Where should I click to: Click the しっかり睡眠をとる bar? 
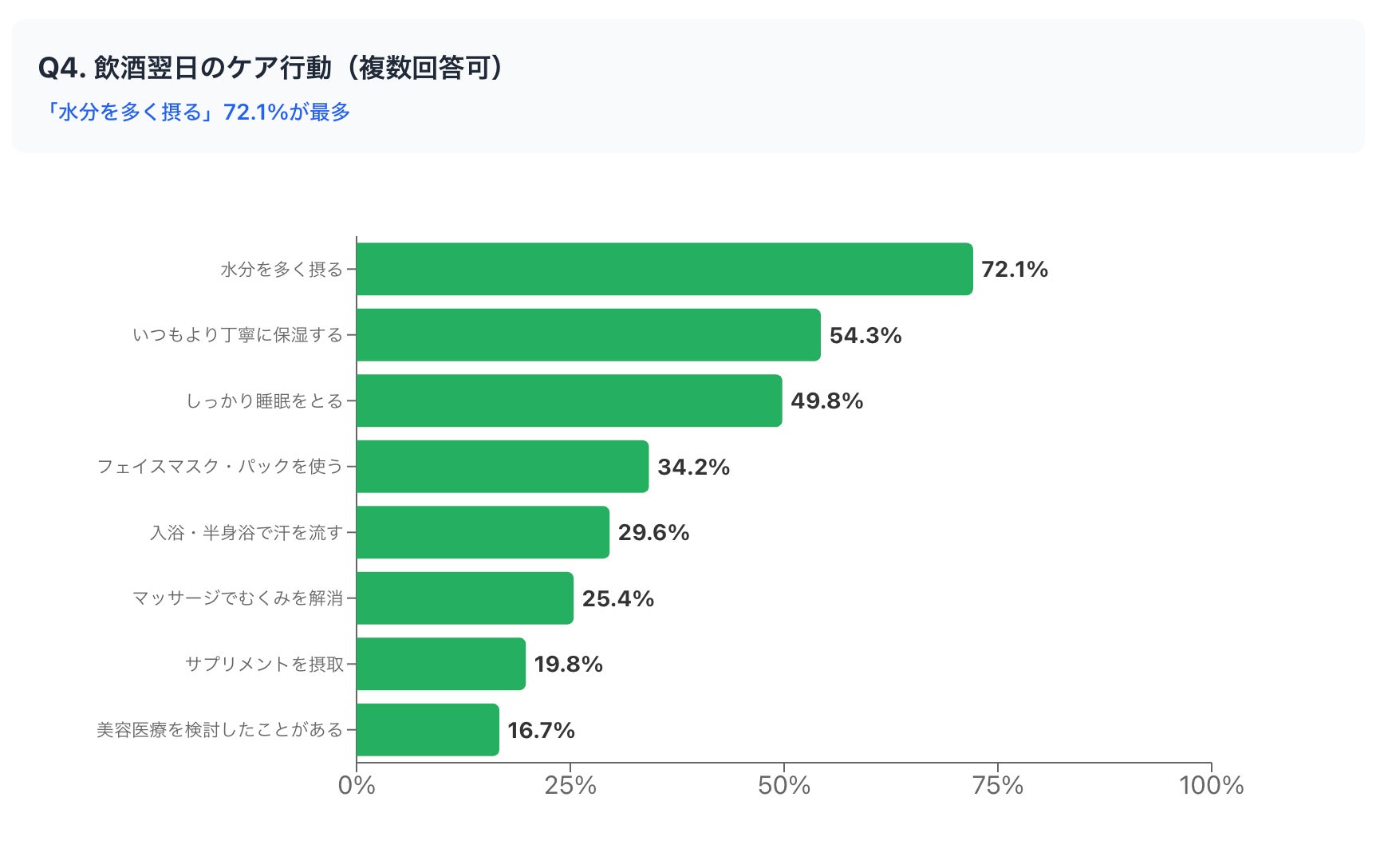coord(570,400)
